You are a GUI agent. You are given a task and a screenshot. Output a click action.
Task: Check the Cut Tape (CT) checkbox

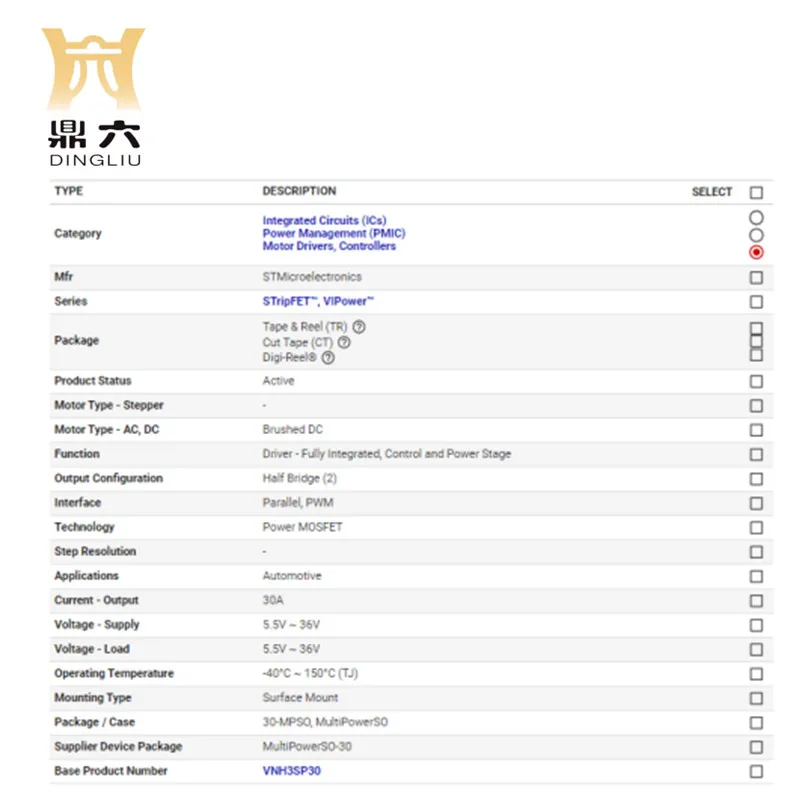756,341
